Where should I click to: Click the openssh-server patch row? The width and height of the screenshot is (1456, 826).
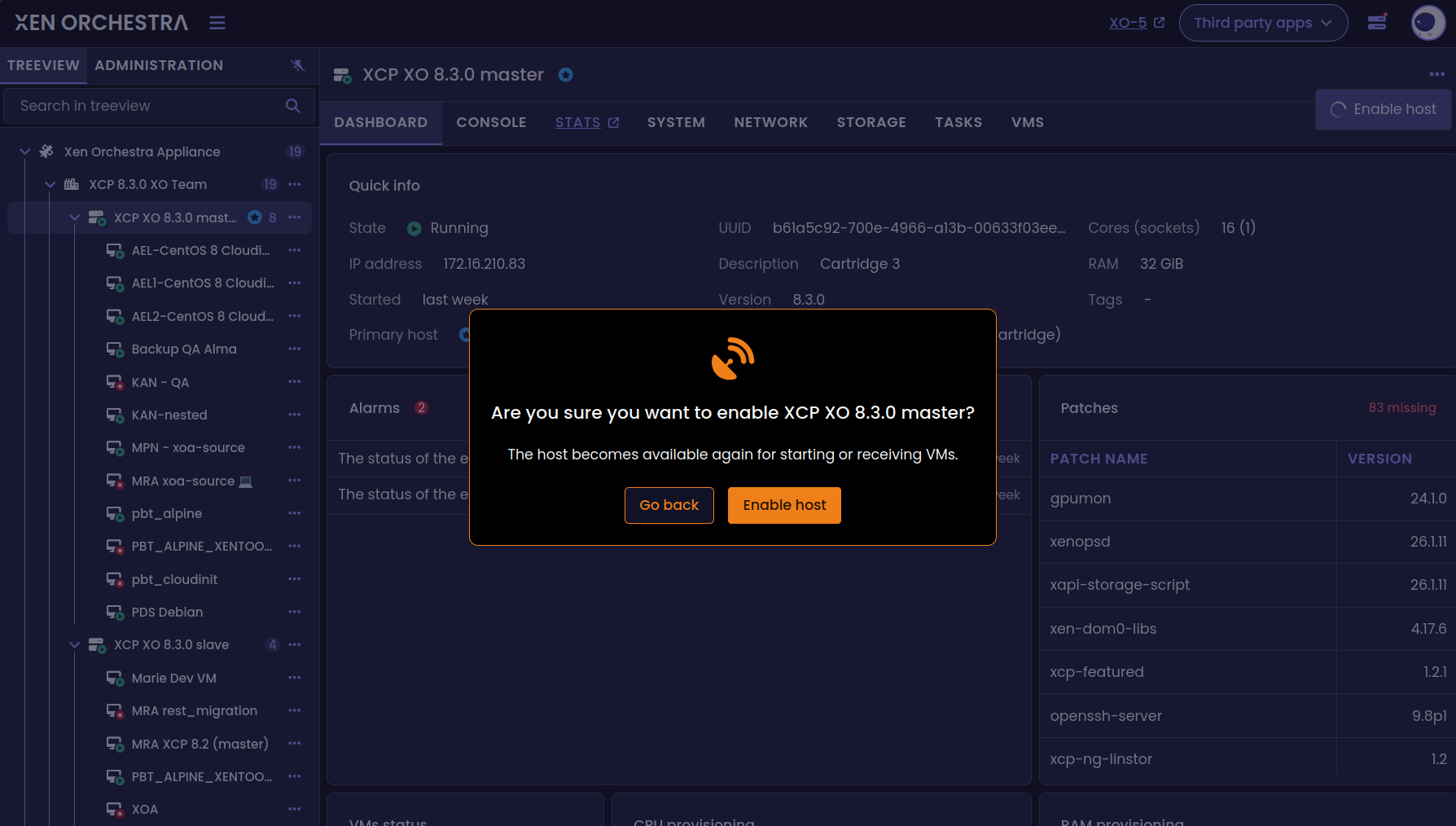(x=1248, y=716)
